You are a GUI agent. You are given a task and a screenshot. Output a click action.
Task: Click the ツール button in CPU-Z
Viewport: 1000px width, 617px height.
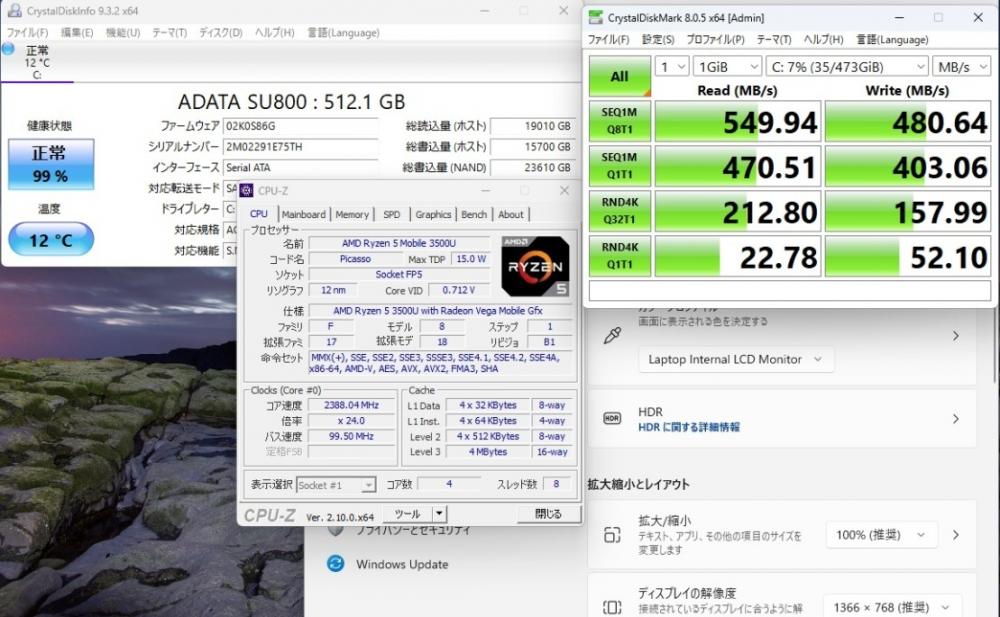tap(407, 514)
